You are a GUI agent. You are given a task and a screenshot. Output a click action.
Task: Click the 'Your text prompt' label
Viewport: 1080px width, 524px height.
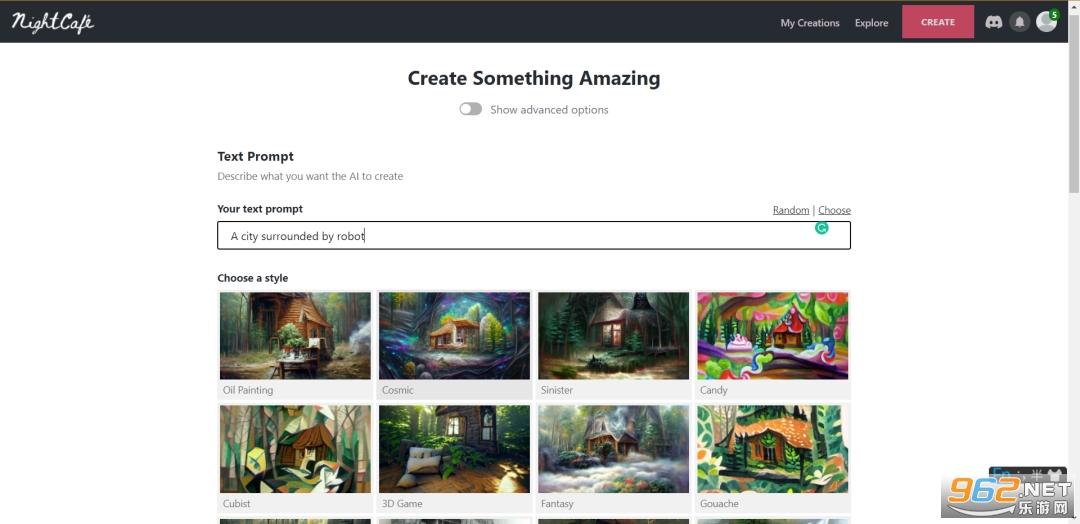tap(260, 209)
